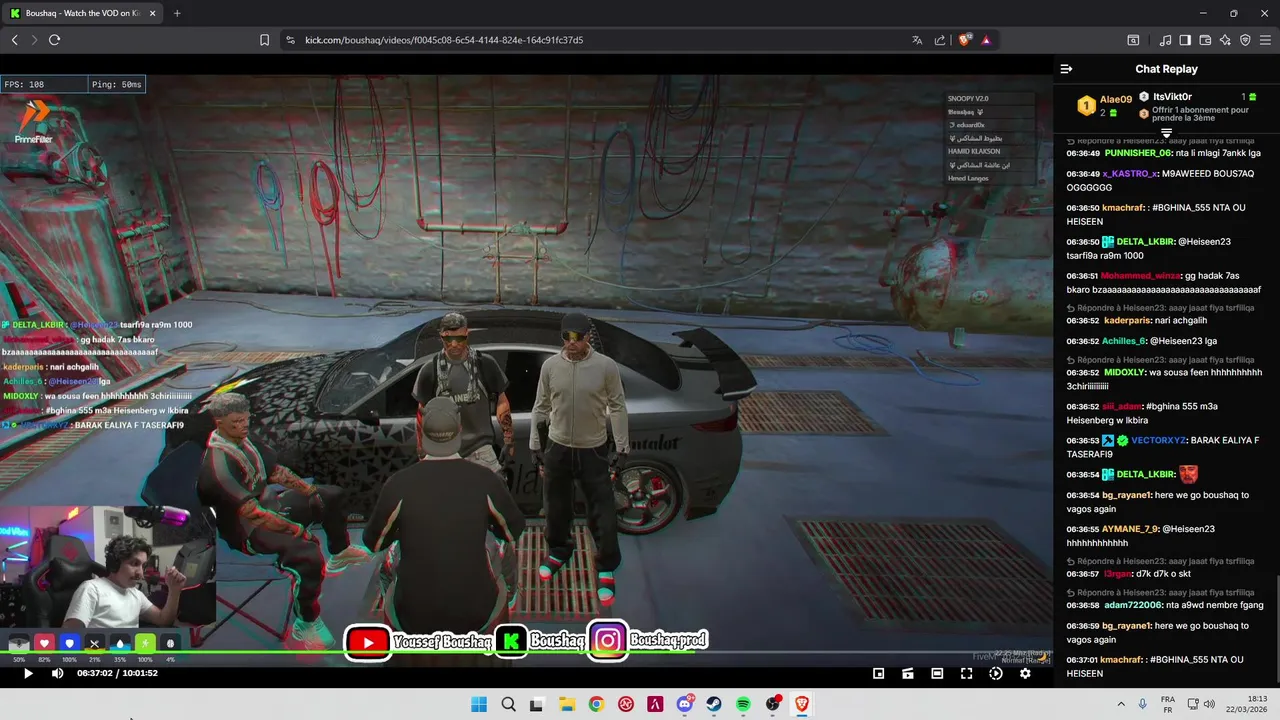Screen dimensions: 1280x720
Task: Click username Mohammed_winza in chat replay
Action: point(1141,275)
